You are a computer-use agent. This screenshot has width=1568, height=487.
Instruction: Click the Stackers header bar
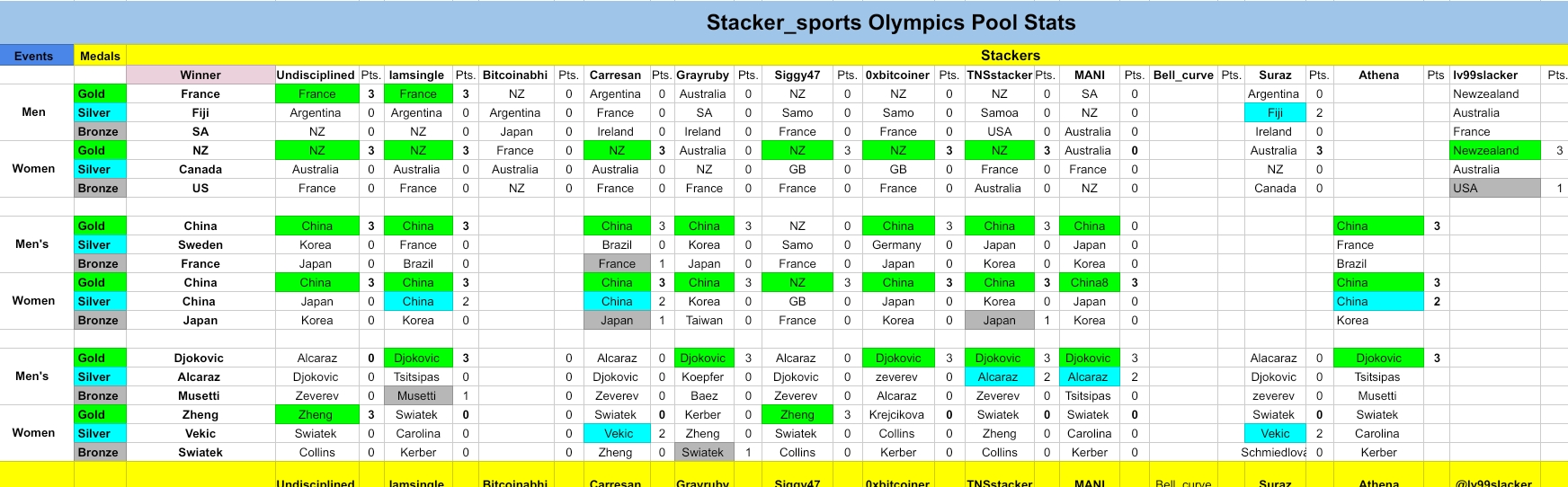pyautogui.click(x=1010, y=56)
